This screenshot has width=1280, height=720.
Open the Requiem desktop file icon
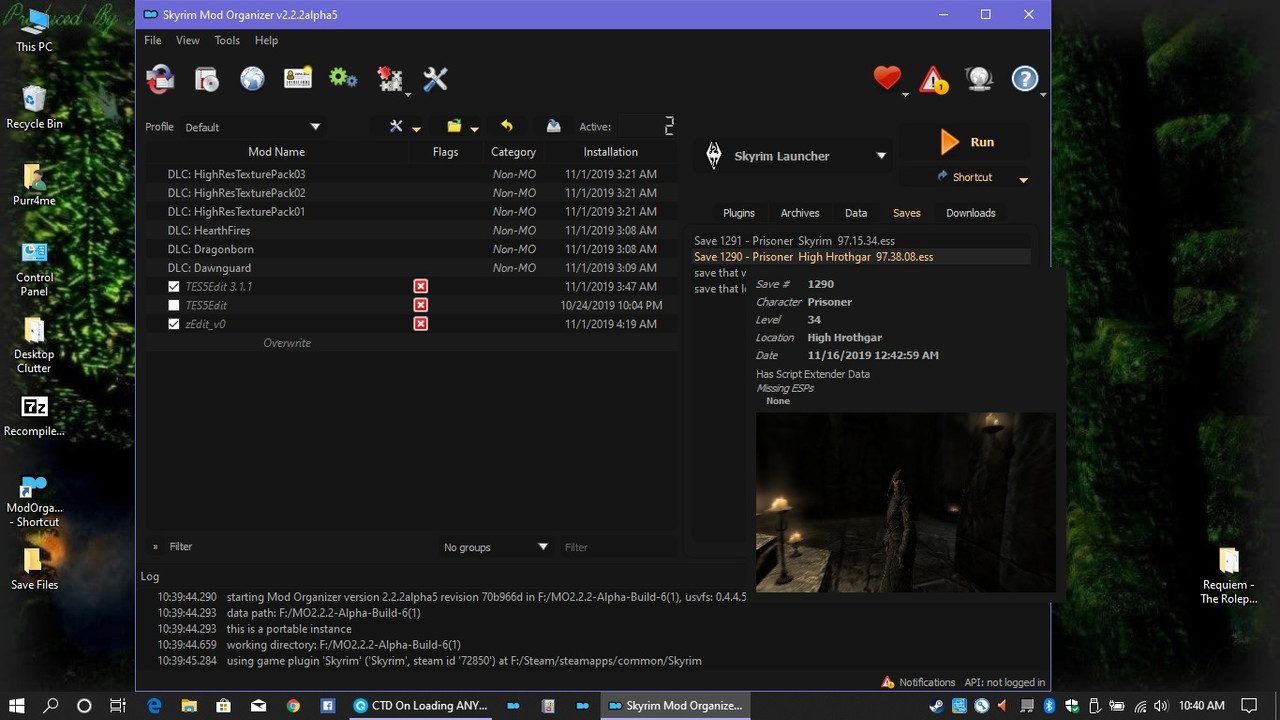pyautogui.click(x=1228, y=575)
